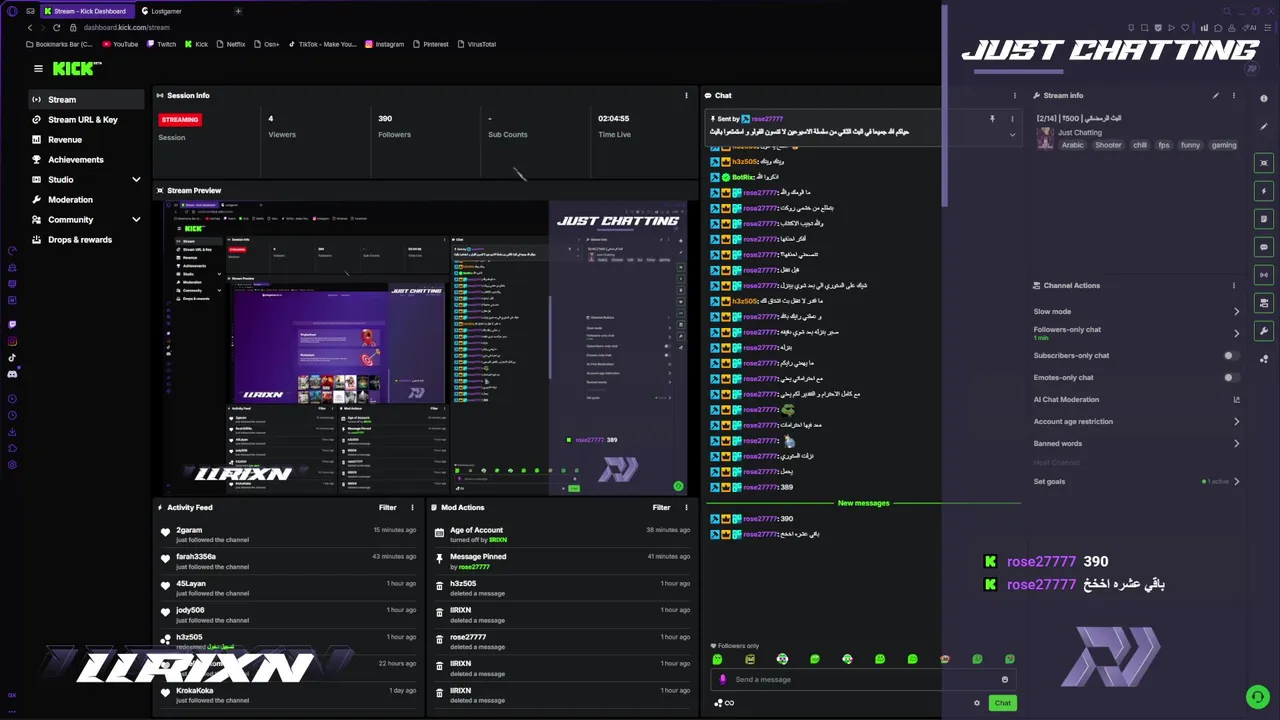Screen dimensions: 1280x720
Task: Open Drops & rewards page
Action: [x=87, y=240]
